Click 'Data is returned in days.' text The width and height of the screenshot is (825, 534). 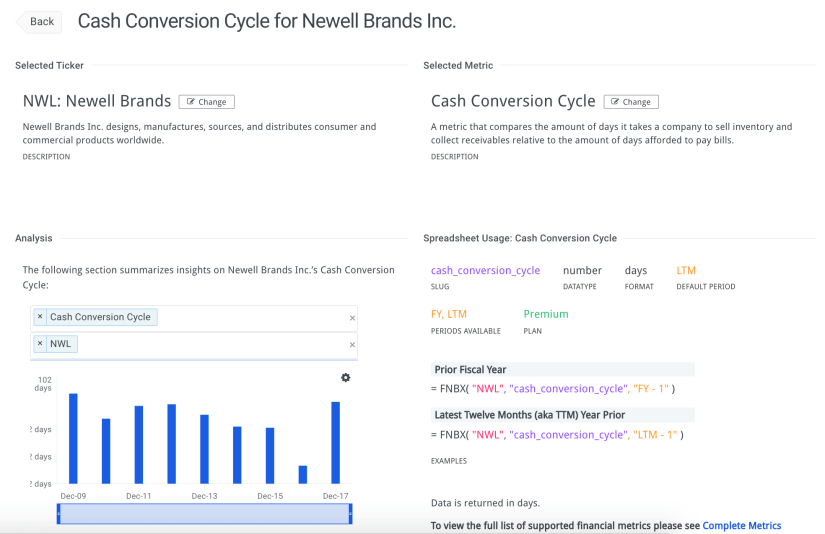[x=485, y=503]
